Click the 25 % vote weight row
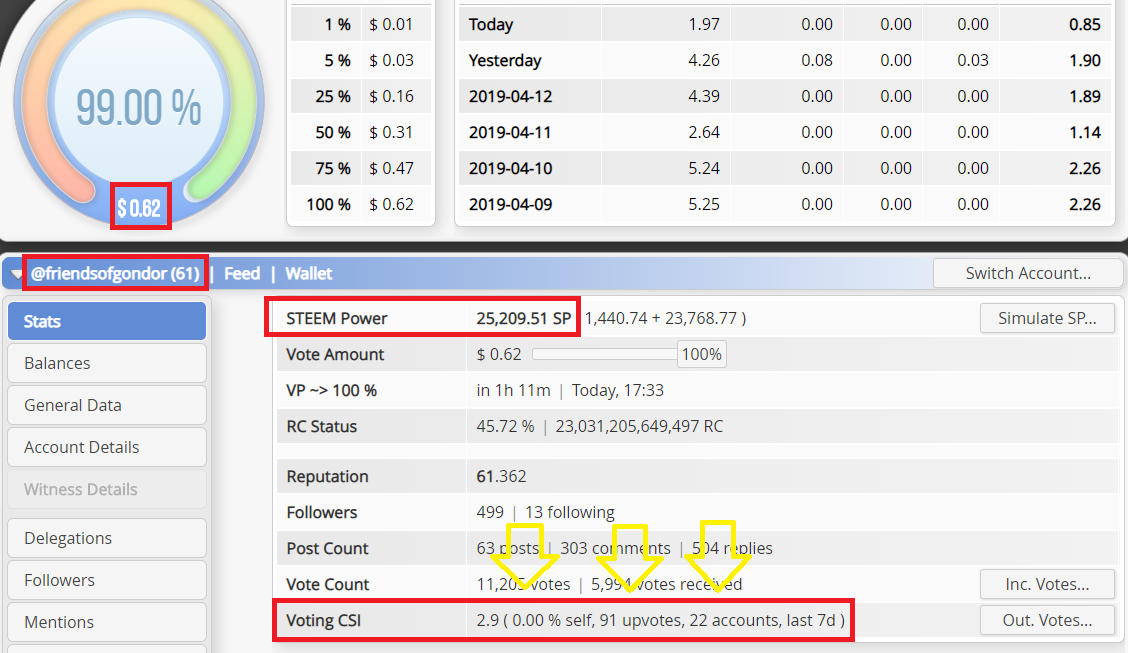 click(x=361, y=96)
